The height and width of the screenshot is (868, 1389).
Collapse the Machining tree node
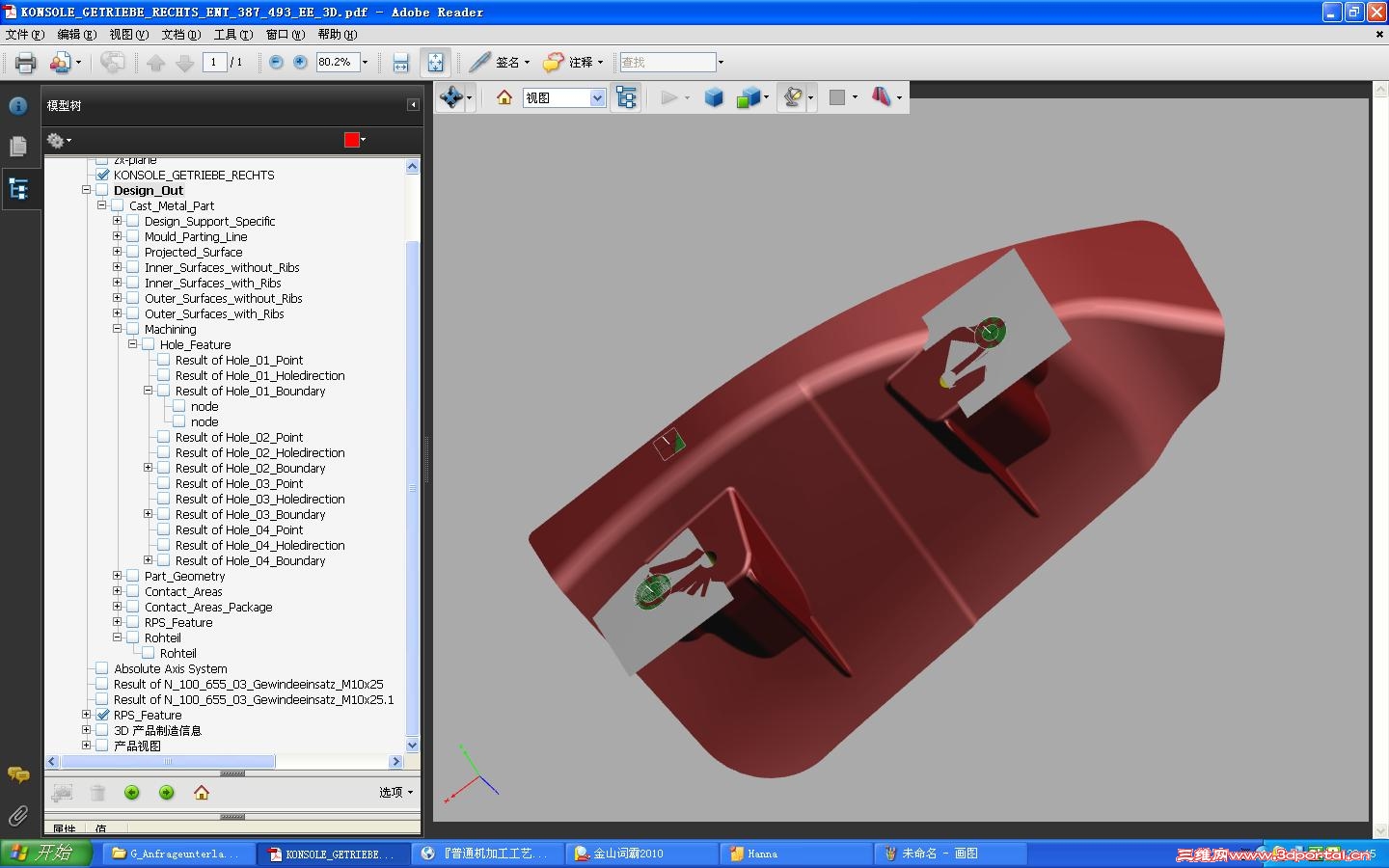tap(117, 329)
